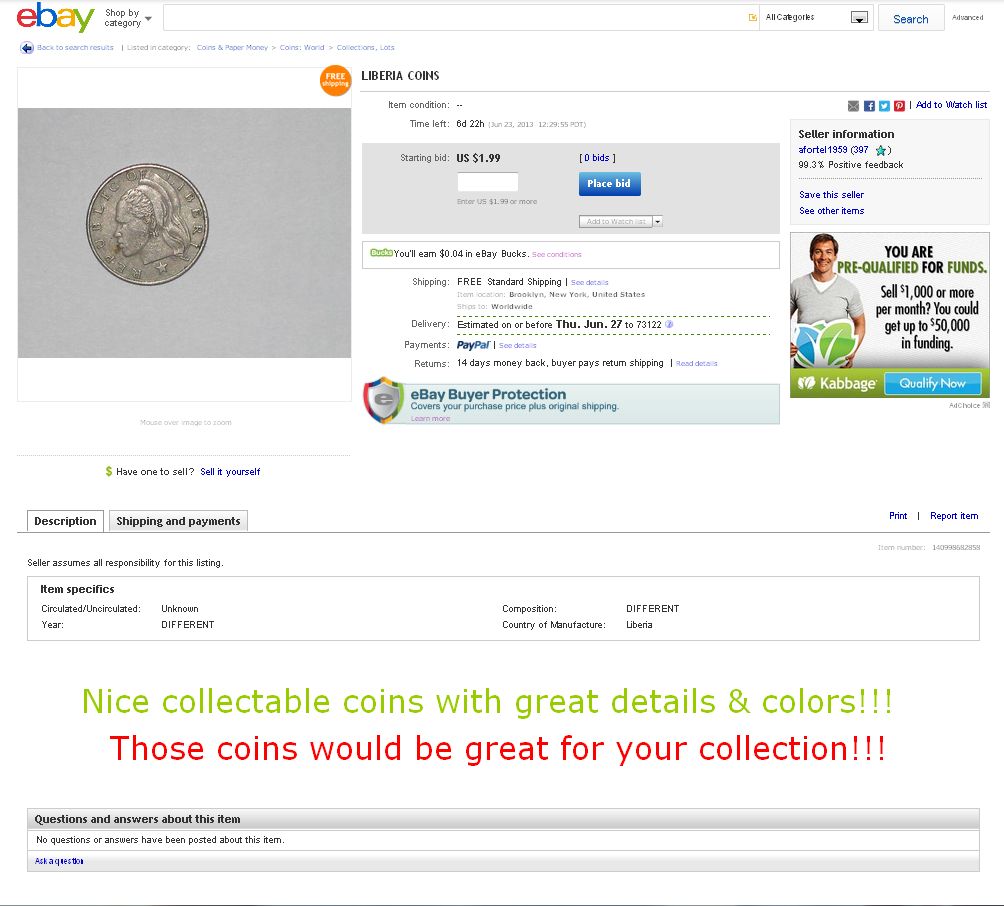Viewport: 1004px width, 906px height.
Task: Share listing on Pinterest icon
Action: 900,106
